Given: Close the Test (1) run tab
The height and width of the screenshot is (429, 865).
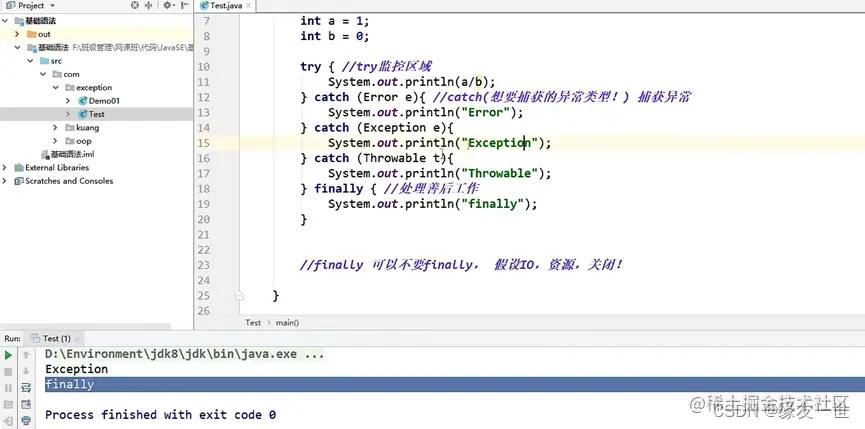Looking at the screenshot, I should (77, 339).
